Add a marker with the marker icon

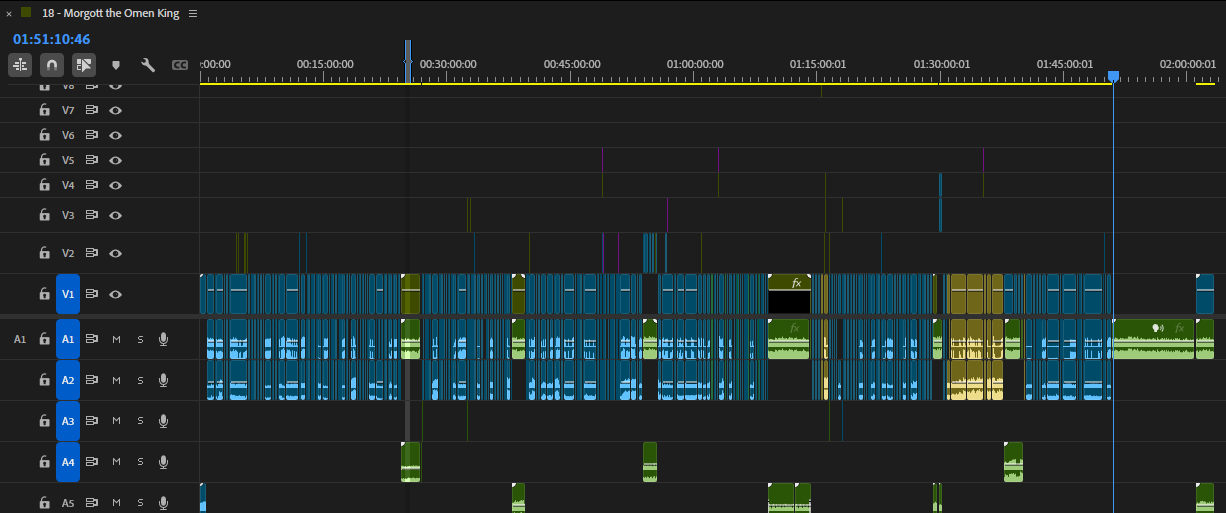tap(116, 65)
